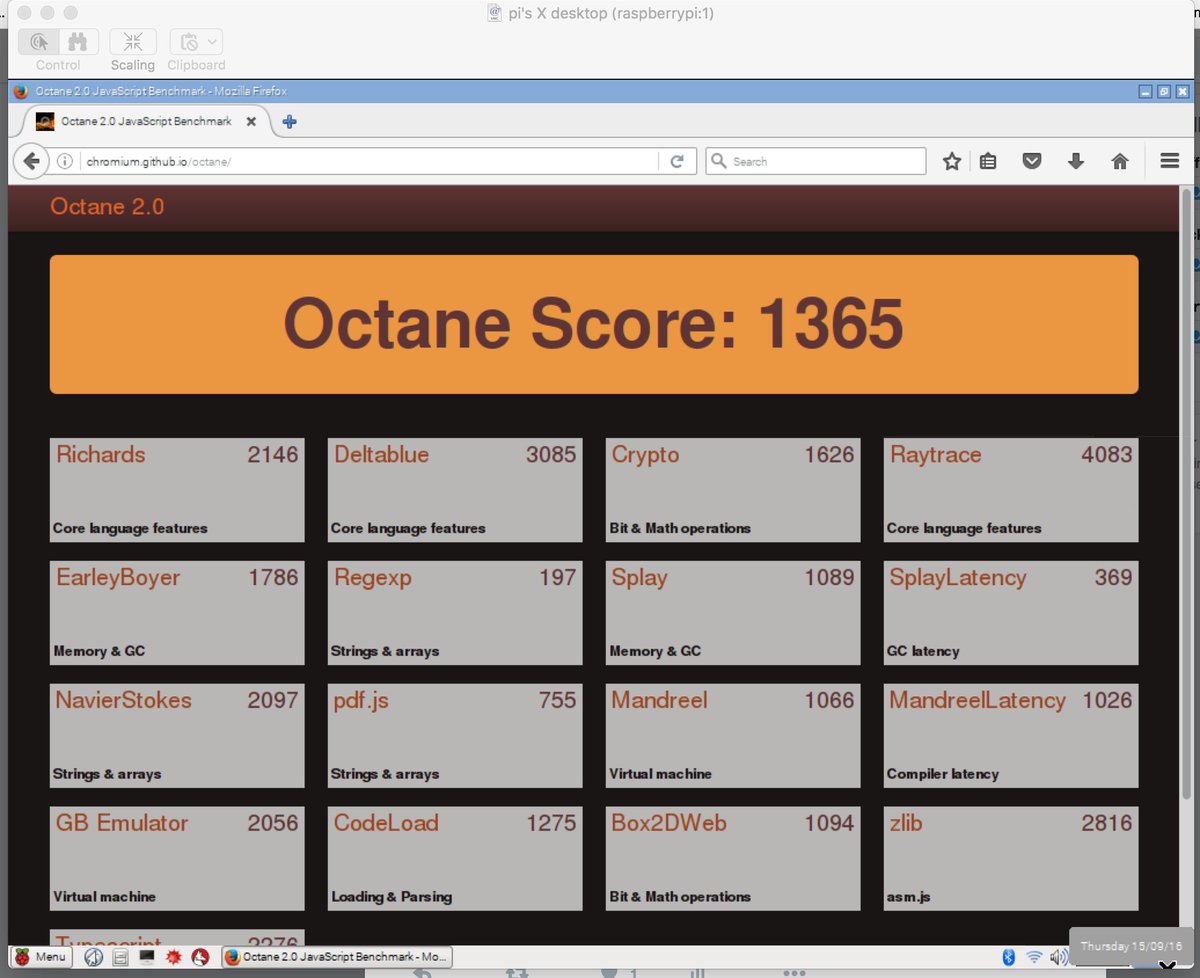
Task: Select the Control mode pointer icon
Action: point(39,42)
